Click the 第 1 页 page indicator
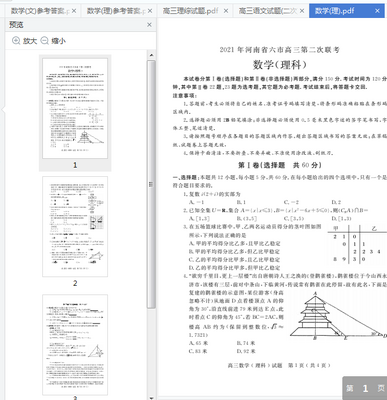This screenshot has width=387, height=400. point(365,388)
